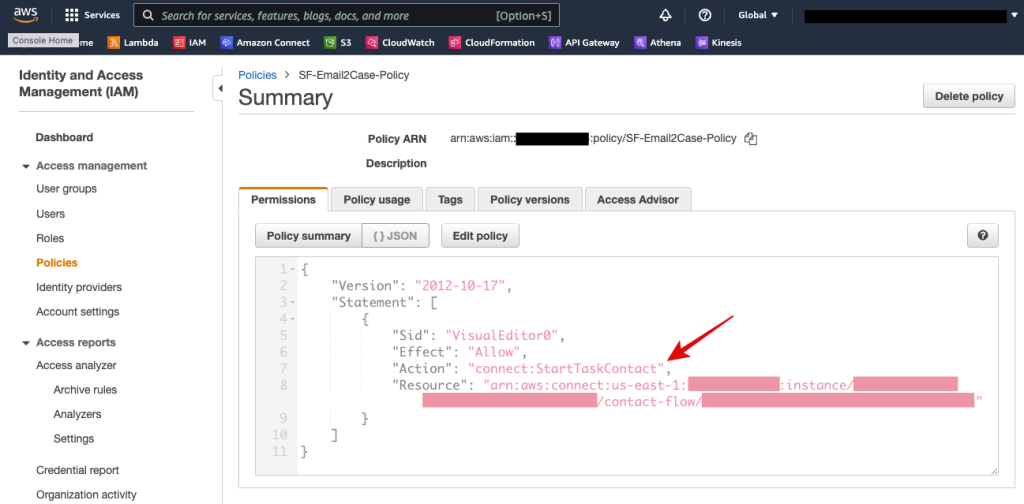Image resolution: width=1024 pixels, height=504 pixels.
Task: Switch to the Policy usage tab
Action: (x=377, y=200)
